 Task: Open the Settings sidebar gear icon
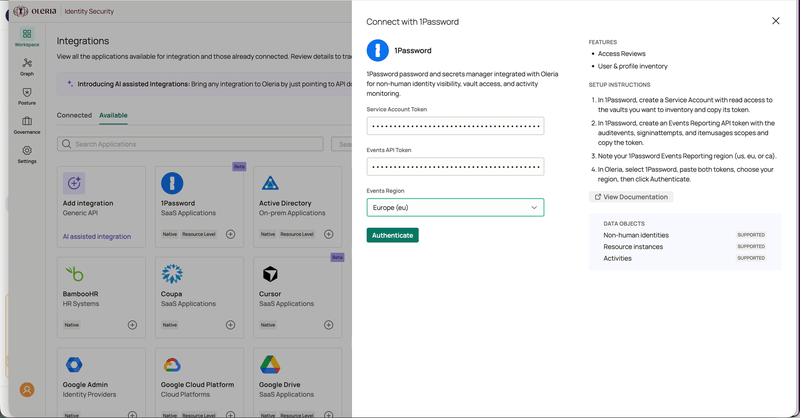tap(27, 151)
